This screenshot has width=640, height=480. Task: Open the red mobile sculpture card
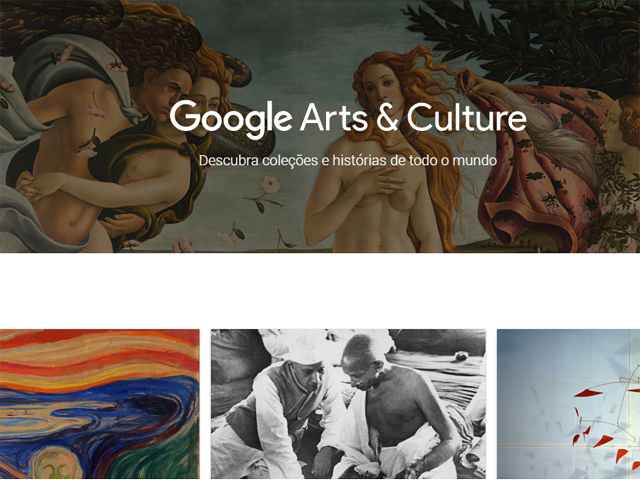click(x=569, y=404)
